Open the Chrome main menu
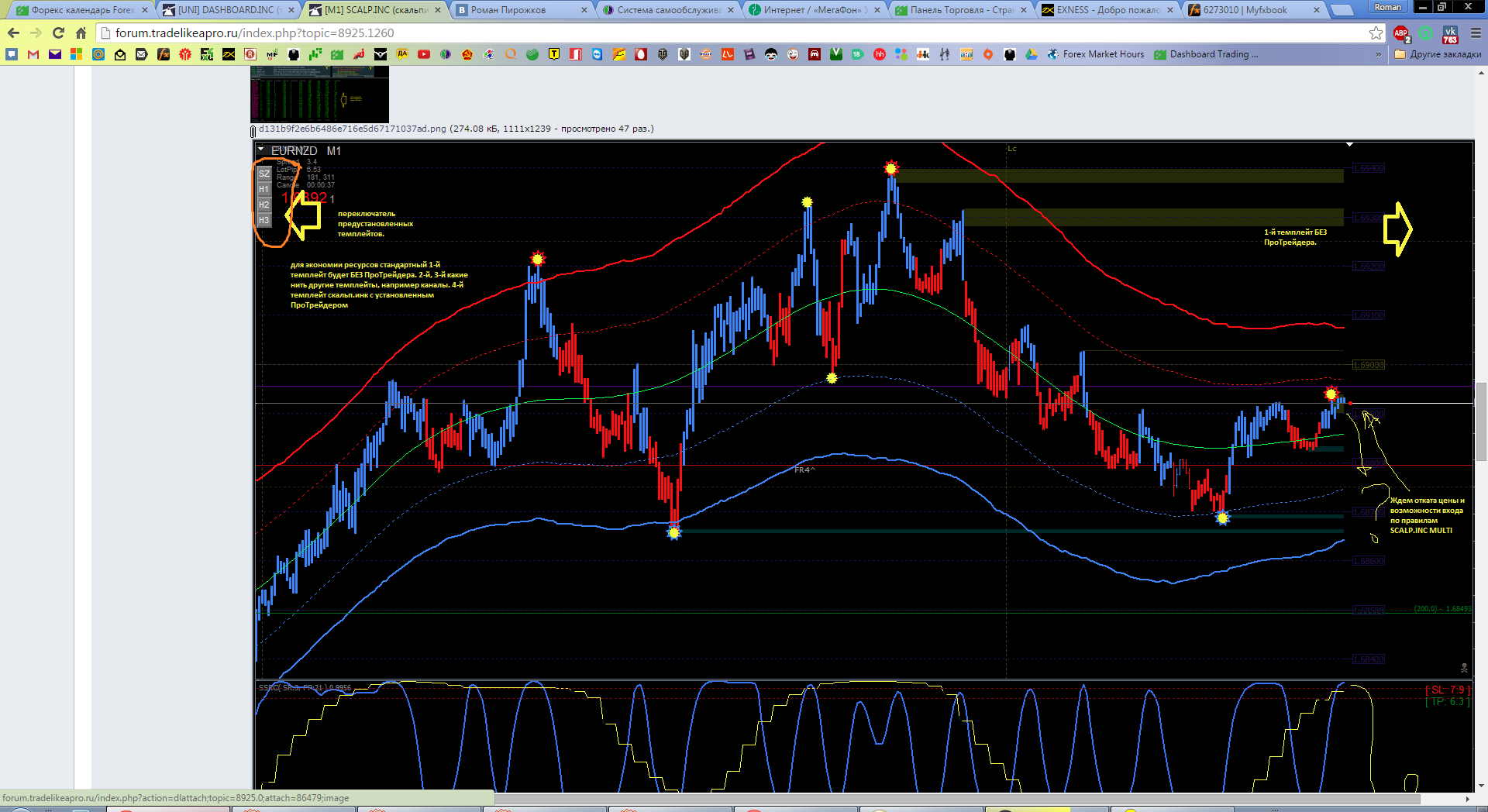1488x812 pixels. 1476,33
